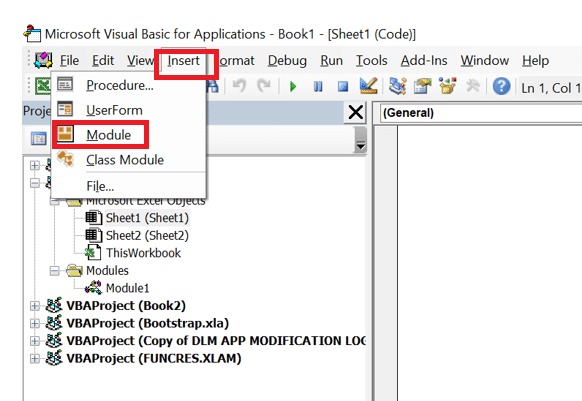Expand VBAProject (FUNCRES.XLAM) node

[x=35, y=359]
